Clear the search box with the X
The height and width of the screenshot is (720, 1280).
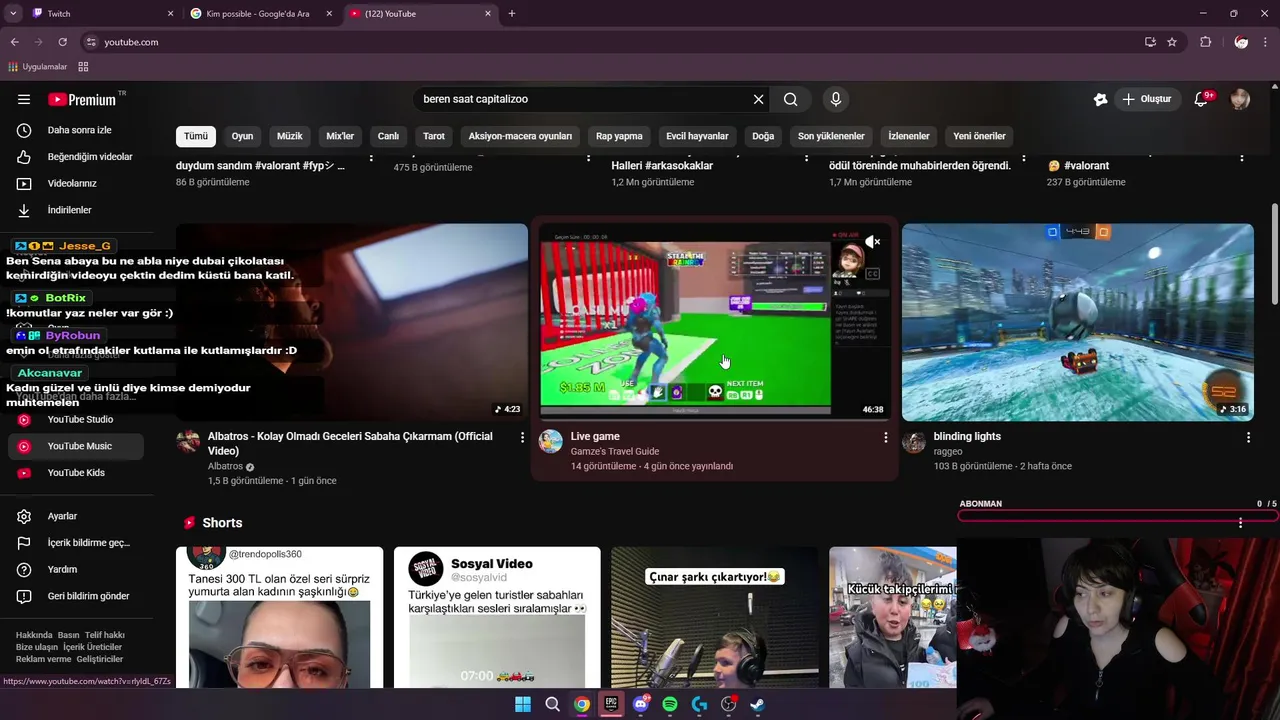point(758,99)
